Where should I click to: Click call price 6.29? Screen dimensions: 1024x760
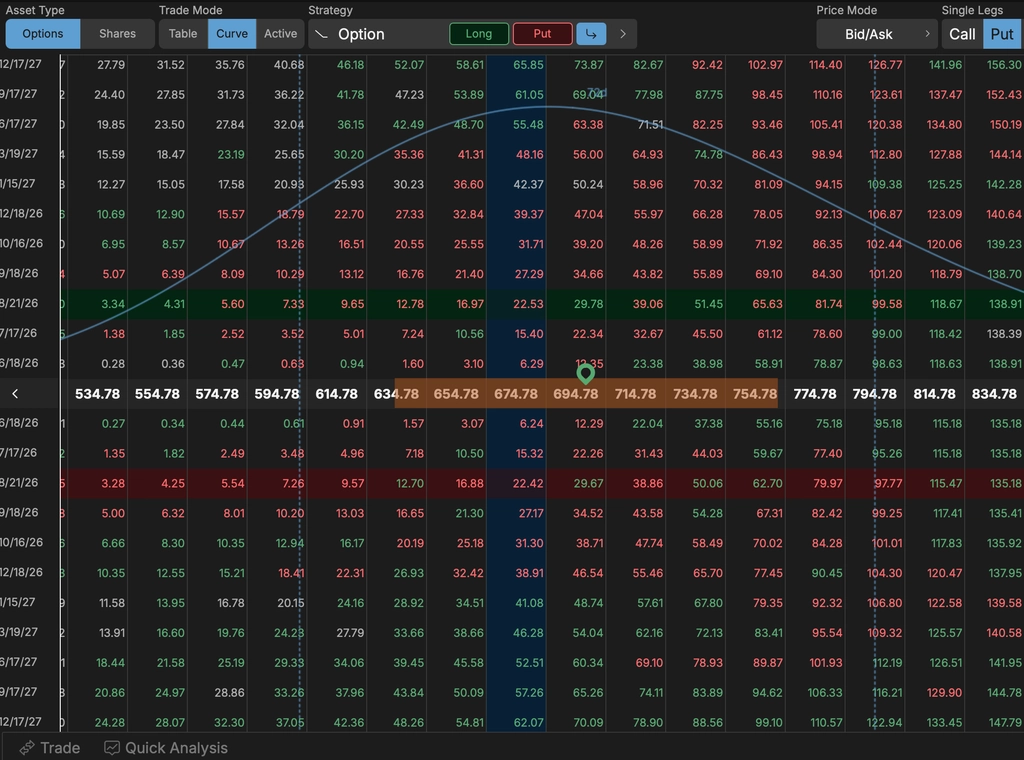tap(531, 364)
